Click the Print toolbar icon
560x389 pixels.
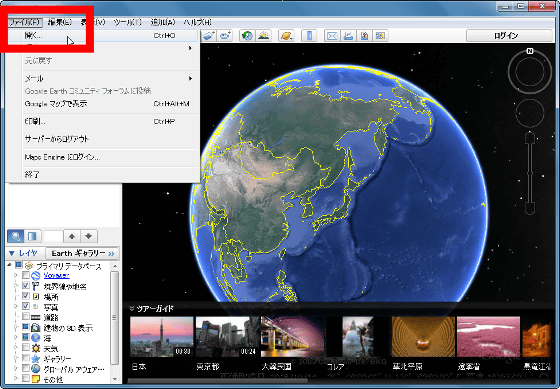click(x=348, y=35)
